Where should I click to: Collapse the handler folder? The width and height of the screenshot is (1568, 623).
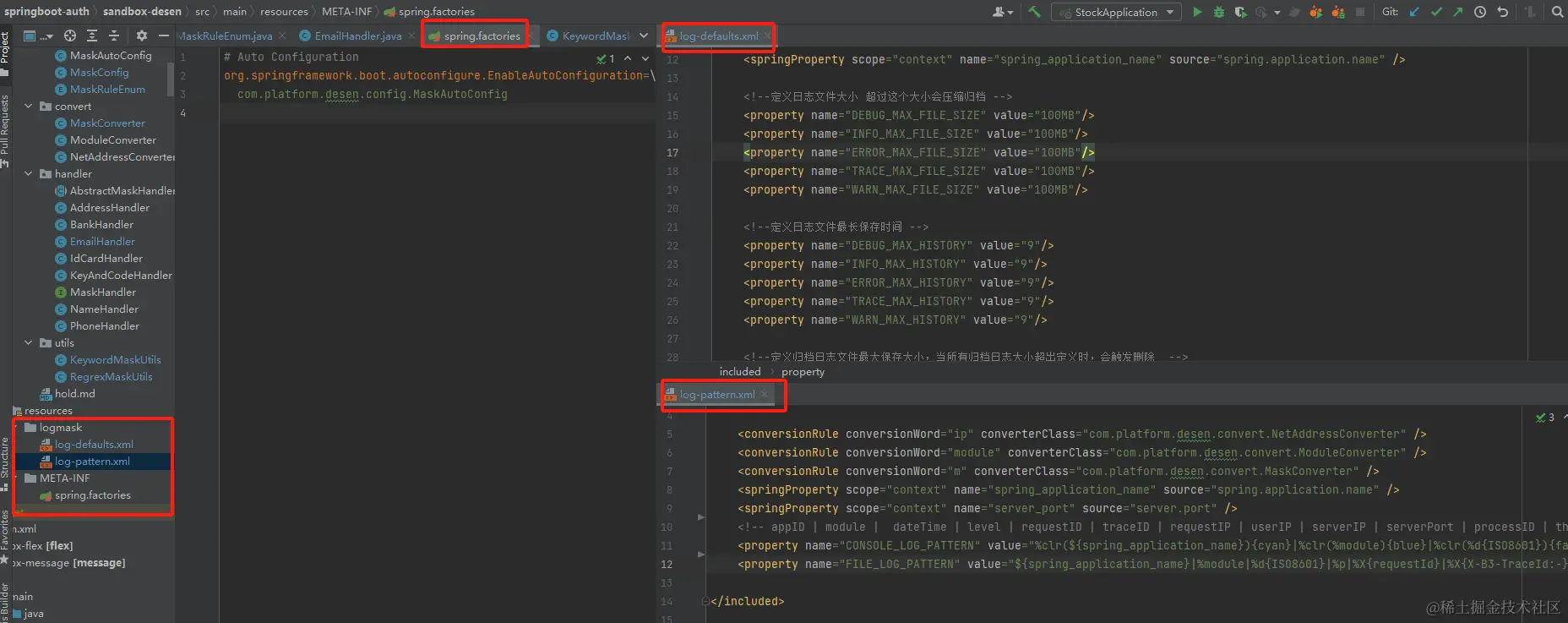point(29,173)
